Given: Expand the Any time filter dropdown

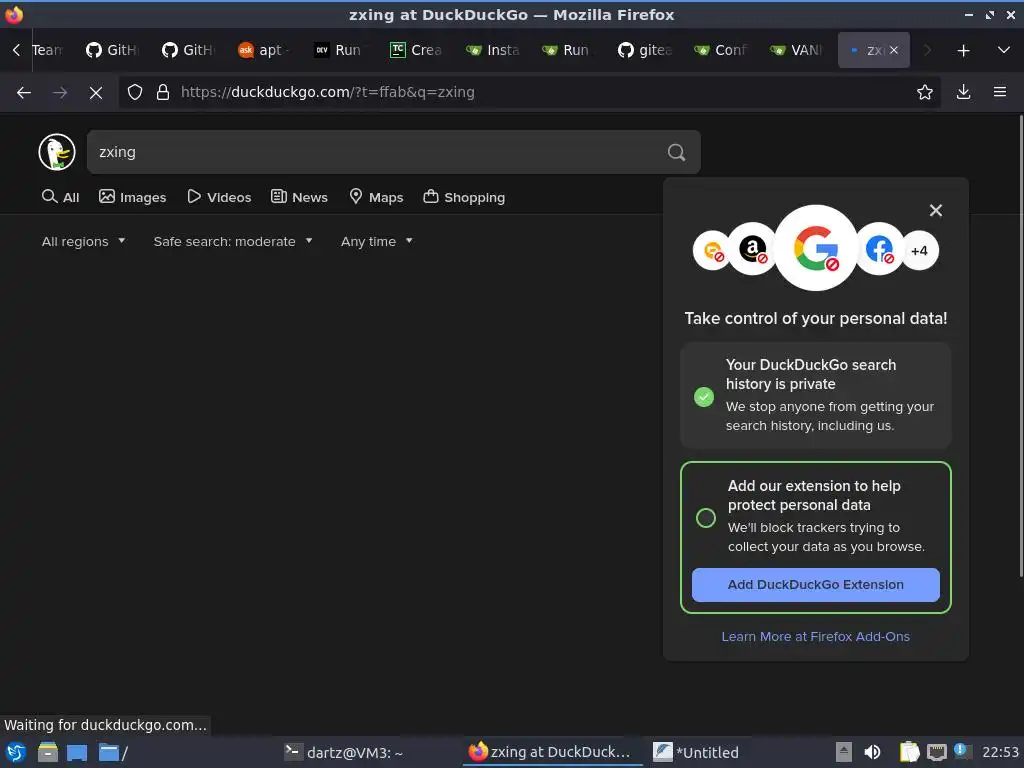Looking at the screenshot, I should coord(377,242).
